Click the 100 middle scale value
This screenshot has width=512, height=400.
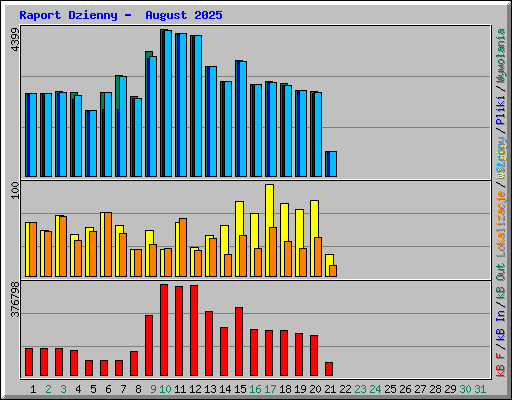(15, 191)
